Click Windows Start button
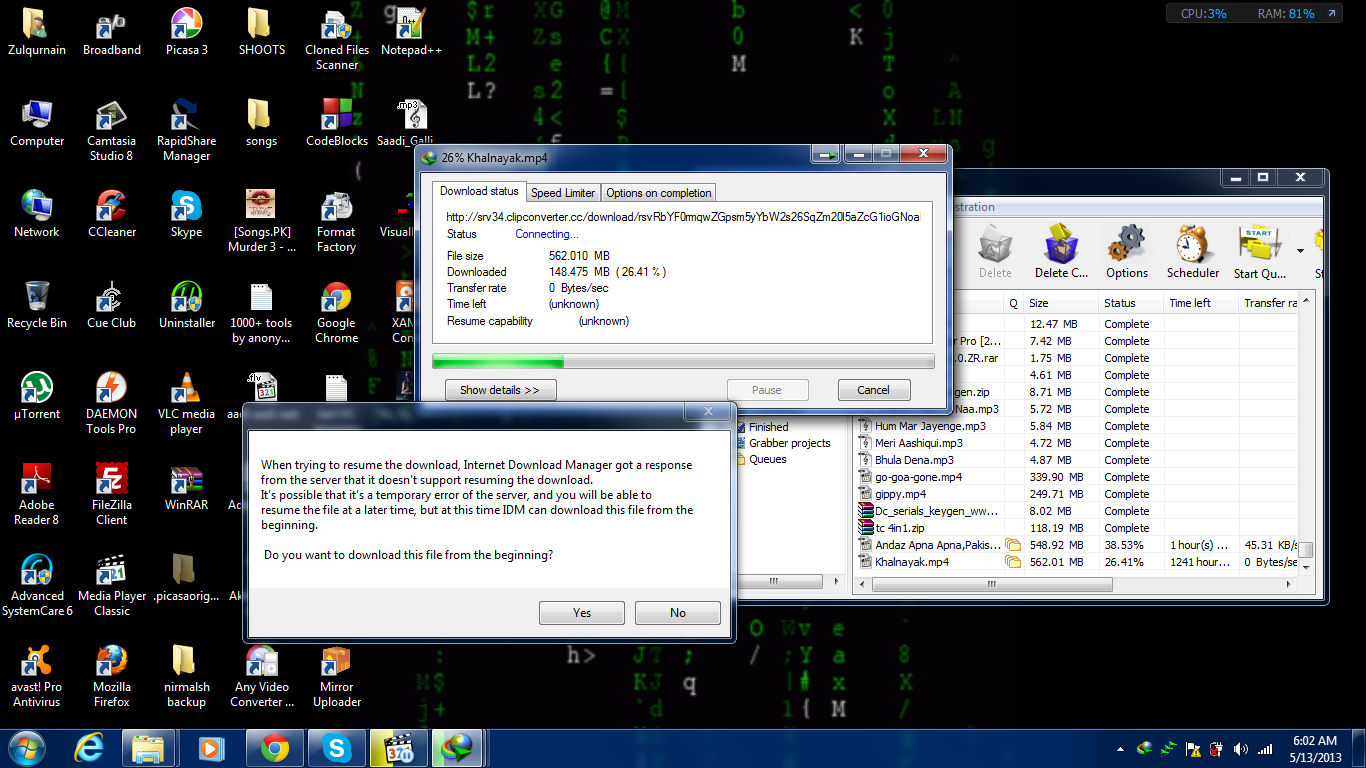This screenshot has width=1366, height=768. point(27,748)
